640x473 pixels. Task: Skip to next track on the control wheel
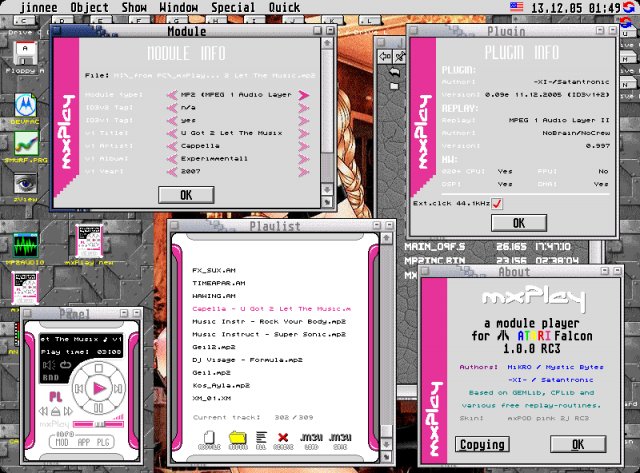tap(118, 389)
